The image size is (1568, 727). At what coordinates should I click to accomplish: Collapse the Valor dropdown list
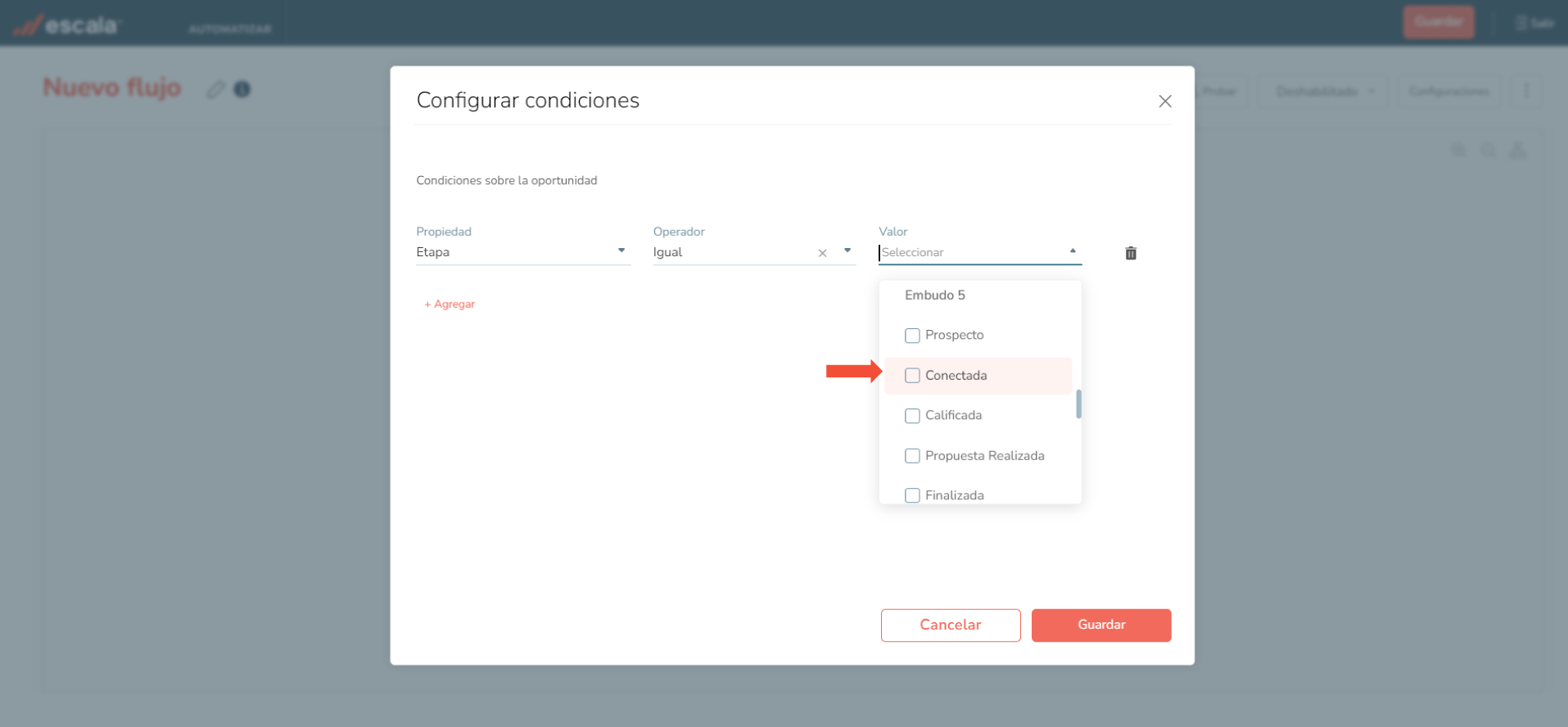pyautogui.click(x=1073, y=251)
